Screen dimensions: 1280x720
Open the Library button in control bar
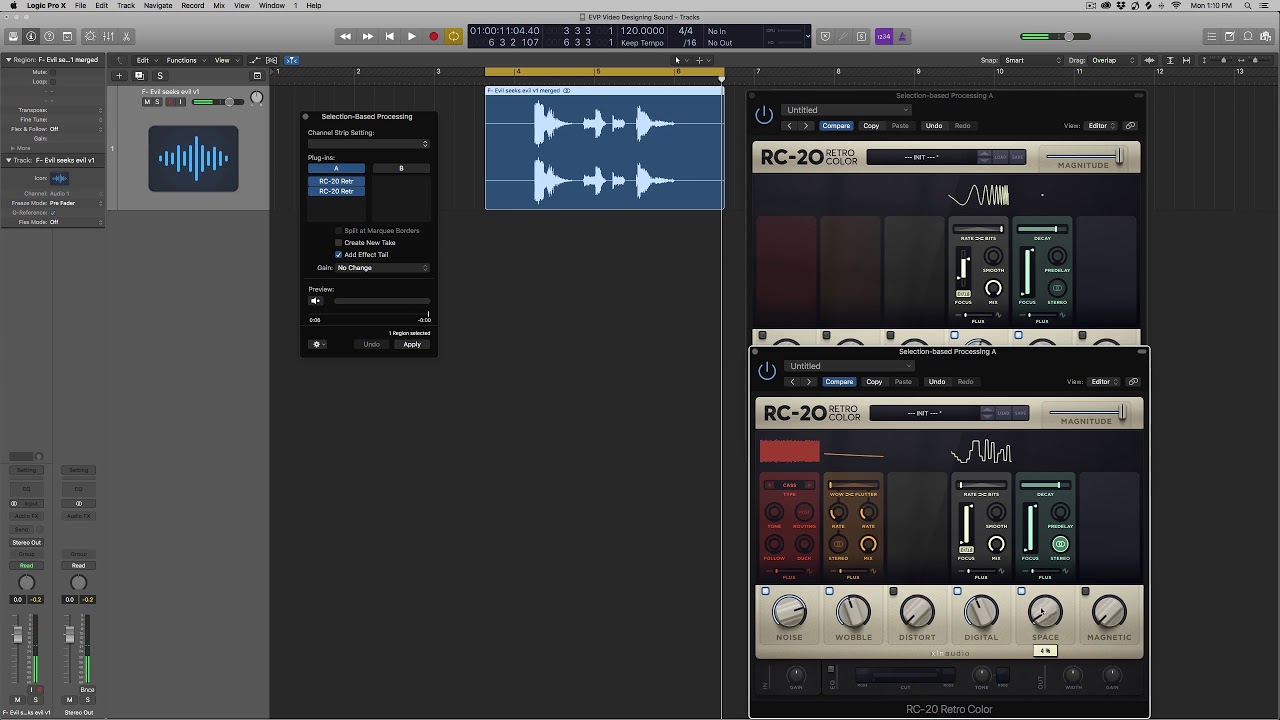pyautogui.click(x=13, y=37)
